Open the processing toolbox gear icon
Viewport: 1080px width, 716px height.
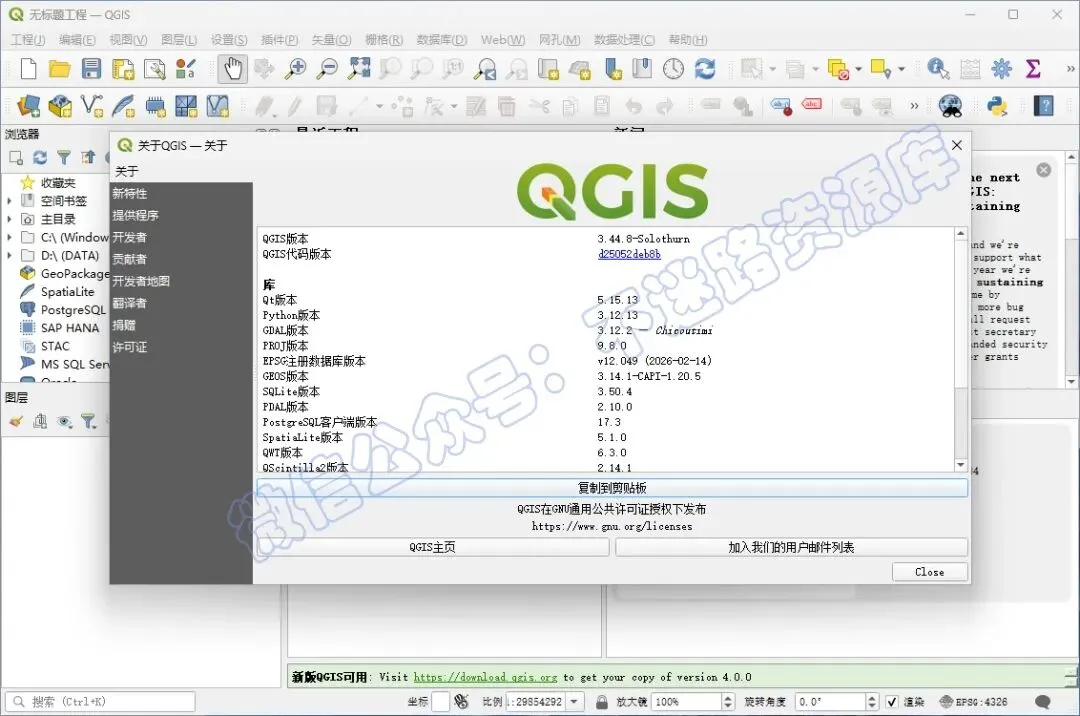(1001, 69)
